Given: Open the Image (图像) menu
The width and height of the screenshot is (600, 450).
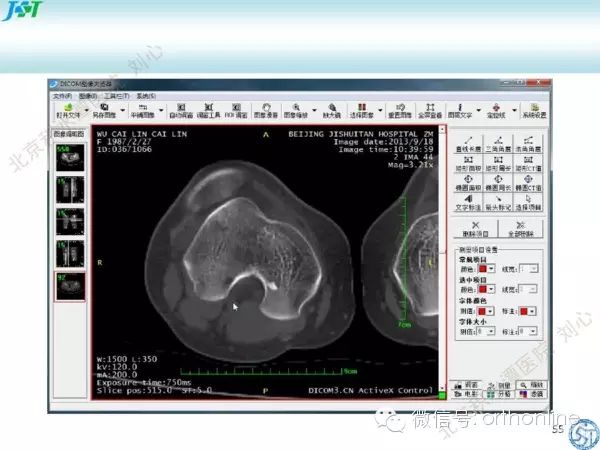Looking at the screenshot, I should click(88, 96).
